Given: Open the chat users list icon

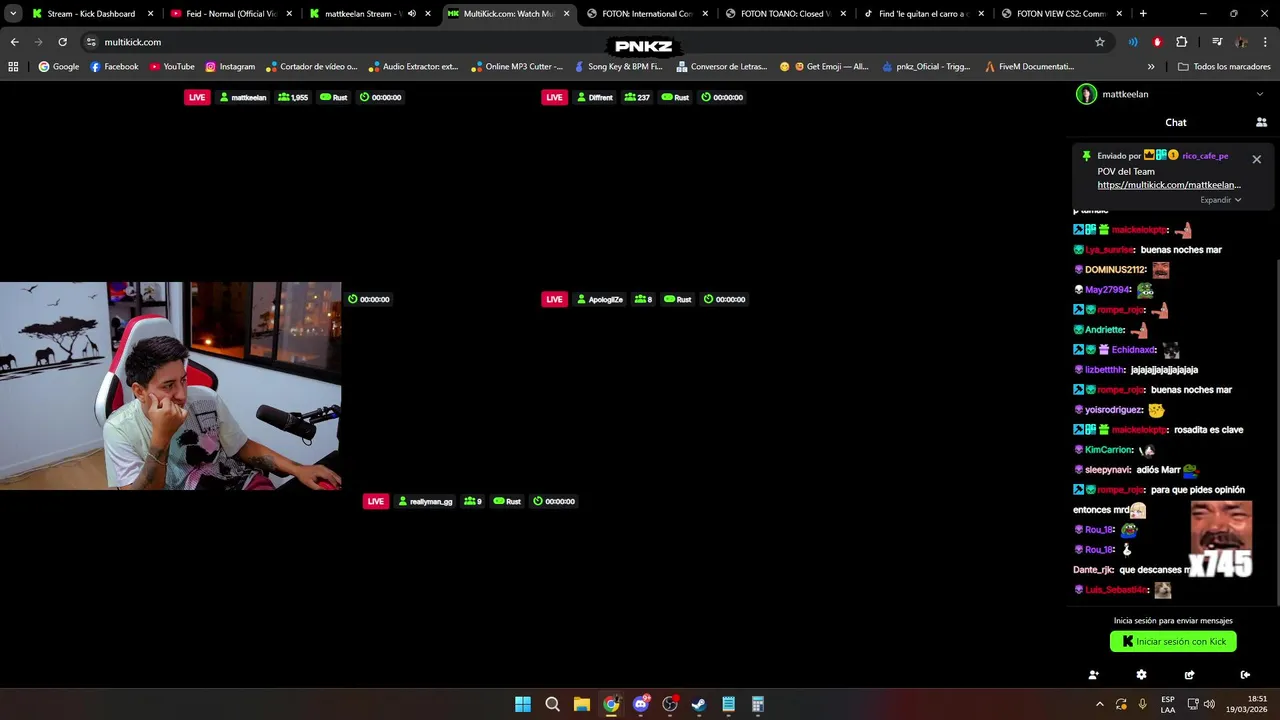Looking at the screenshot, I should click(1261, 122).
